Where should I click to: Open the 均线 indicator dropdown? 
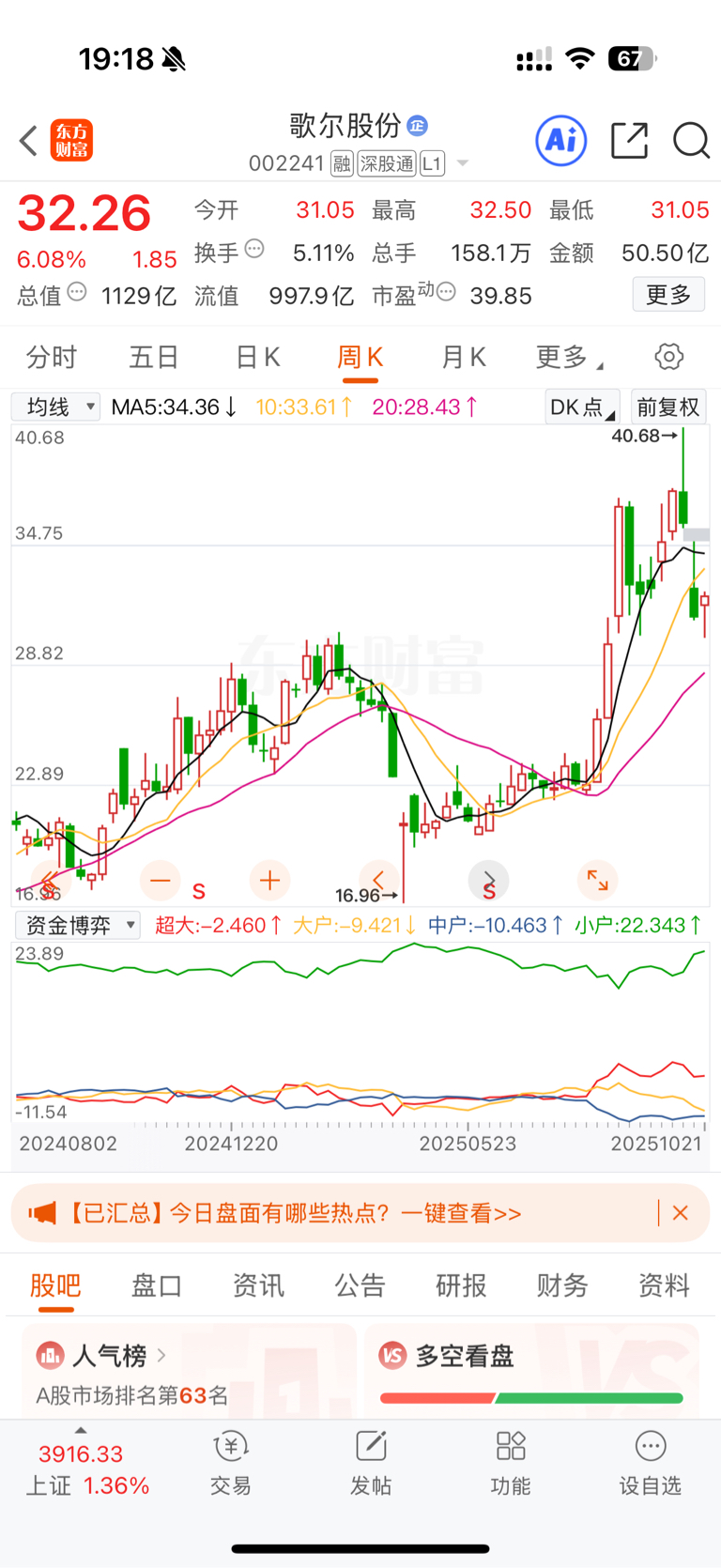pos(55,407)
